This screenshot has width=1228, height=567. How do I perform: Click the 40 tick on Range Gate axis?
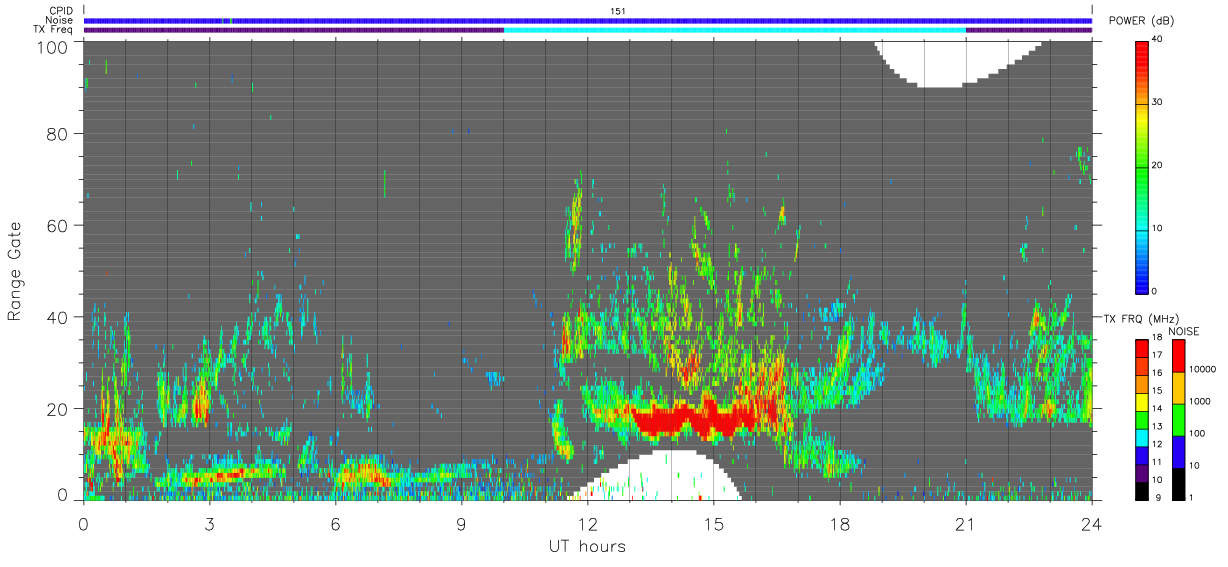(58, 316)
